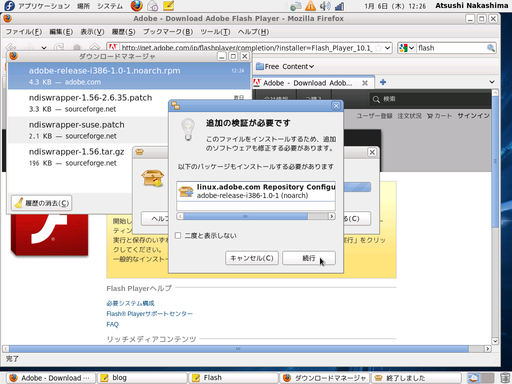
Task: Switch to blog taskbar window
Action: tap(143, 378)
